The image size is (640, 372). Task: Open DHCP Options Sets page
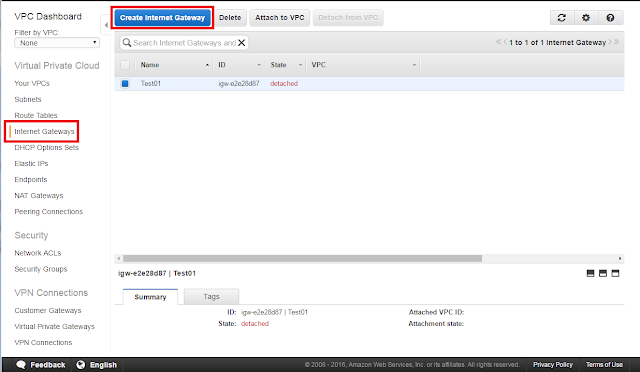(x=46, y=147)
